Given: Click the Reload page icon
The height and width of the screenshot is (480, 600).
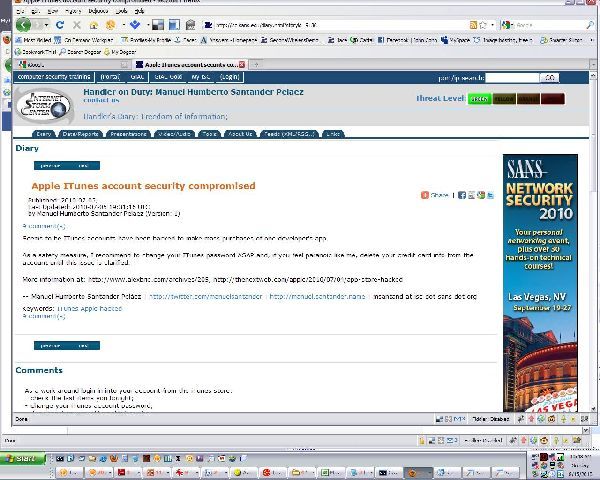Looking at the screenshot, I should (x=60, y=24).
